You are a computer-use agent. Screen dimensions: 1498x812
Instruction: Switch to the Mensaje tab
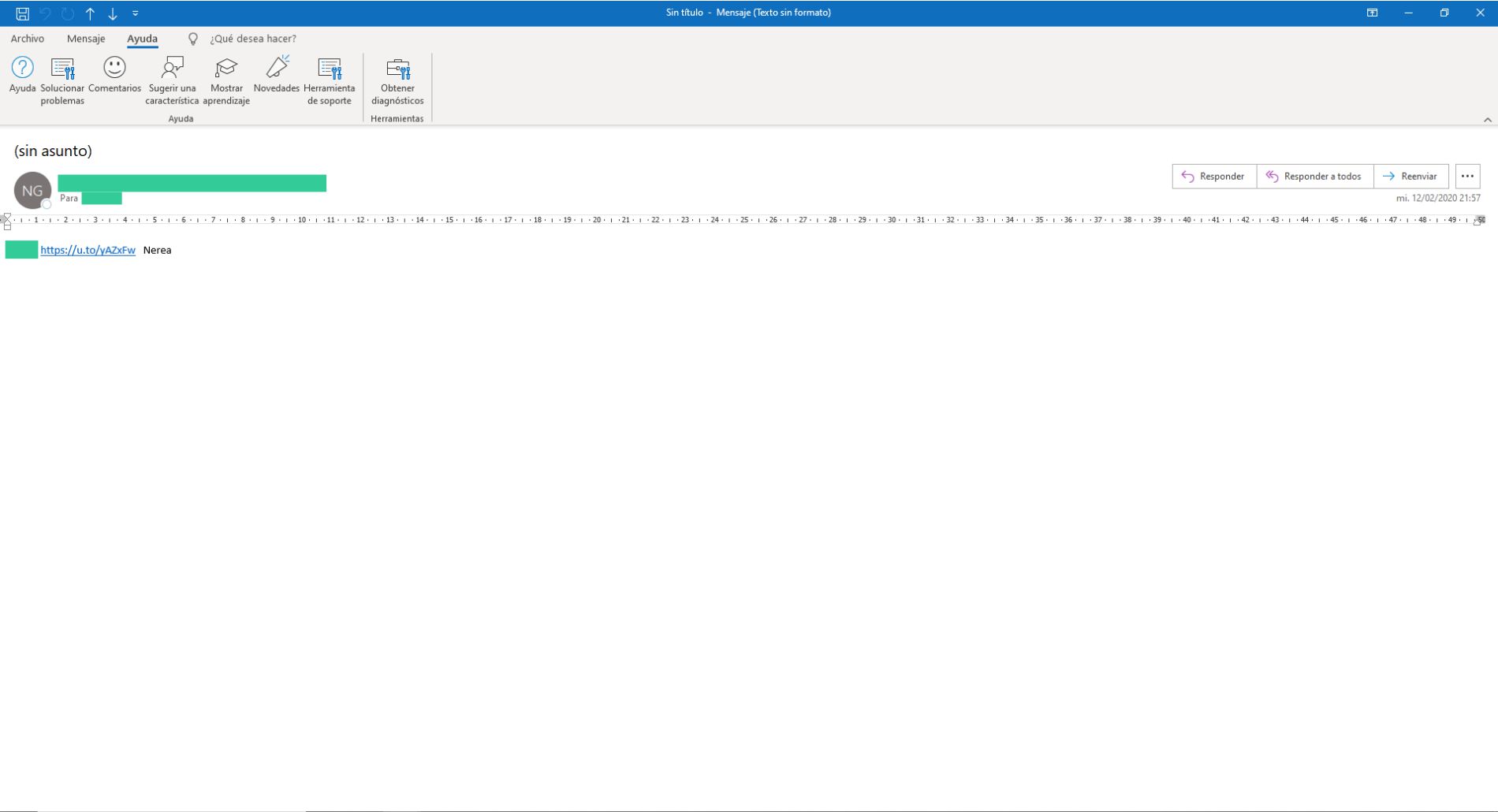[86, 39]
